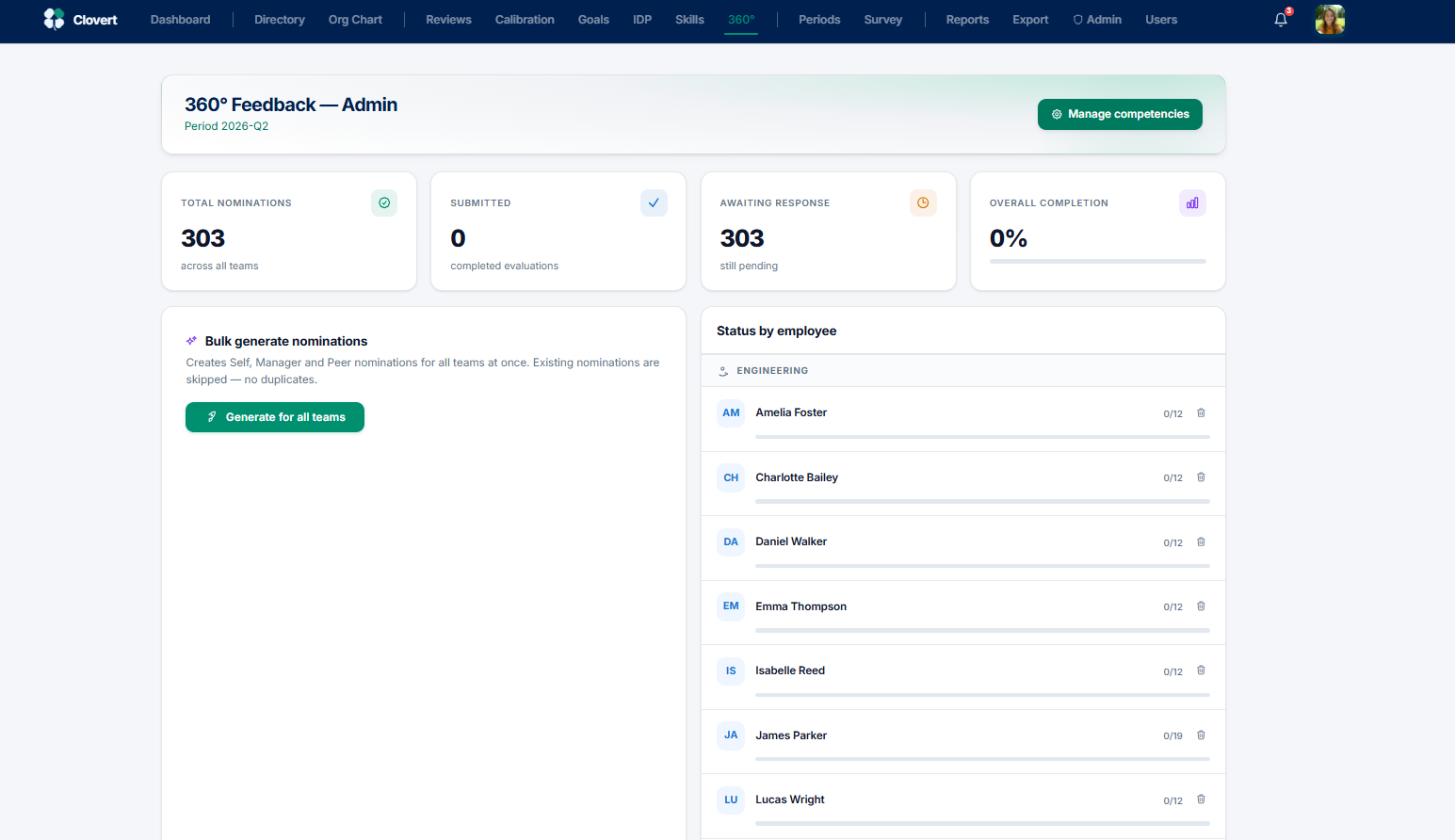Image resolution: width=1455 pixels, height=840 pixels.
Task: Delete James Parker's nominations with trash icon
Action: coord(1201,735)
